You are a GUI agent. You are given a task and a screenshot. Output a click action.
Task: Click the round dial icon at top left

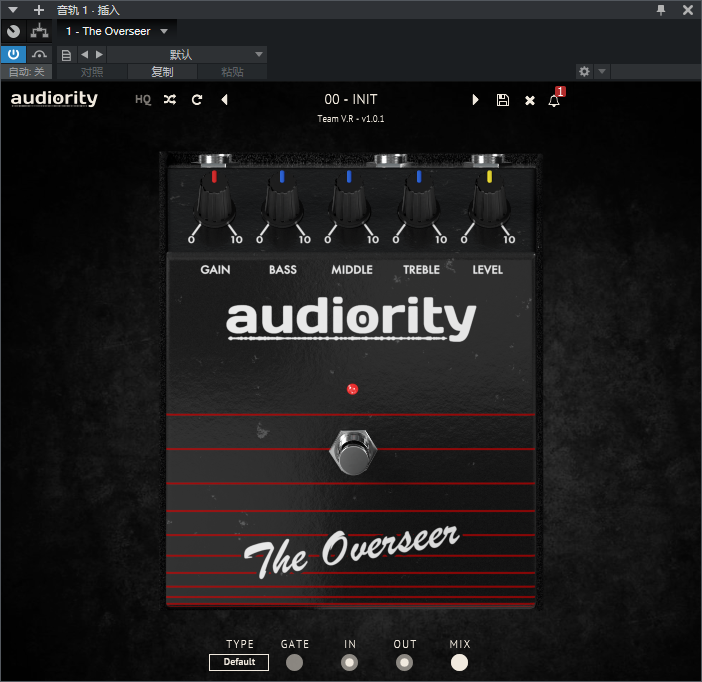pyautogui.click(x=13, y=31)
